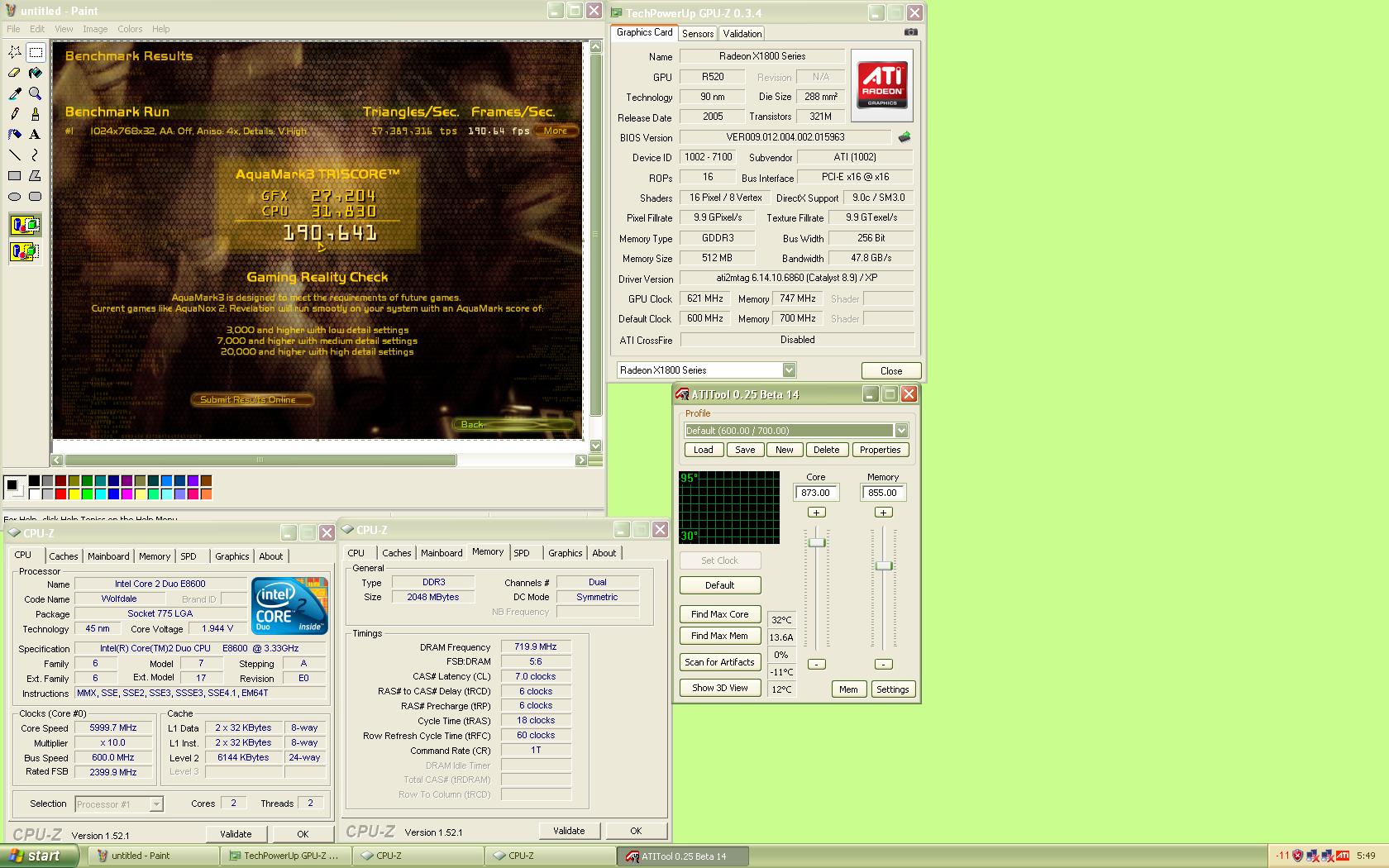Screen dimensions: 1389x868
Task: Click the Start button on taskbar
Action: [x=39, y=856]
